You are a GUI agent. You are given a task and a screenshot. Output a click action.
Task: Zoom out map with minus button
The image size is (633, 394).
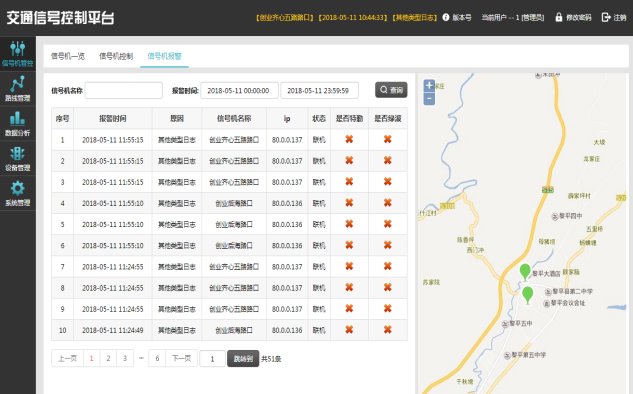pos(429,99)
